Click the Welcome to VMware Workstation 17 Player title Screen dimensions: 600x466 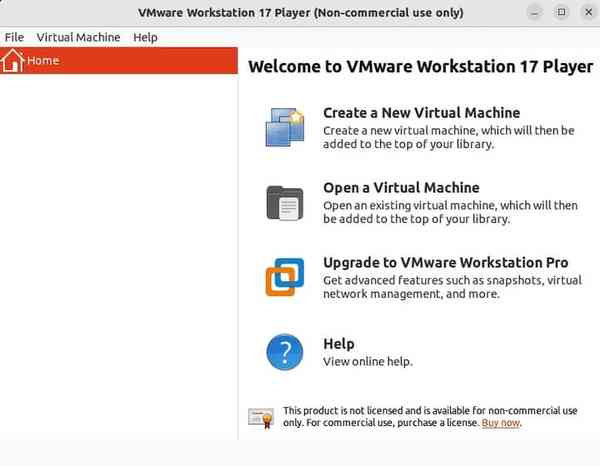tap(421, 67)
